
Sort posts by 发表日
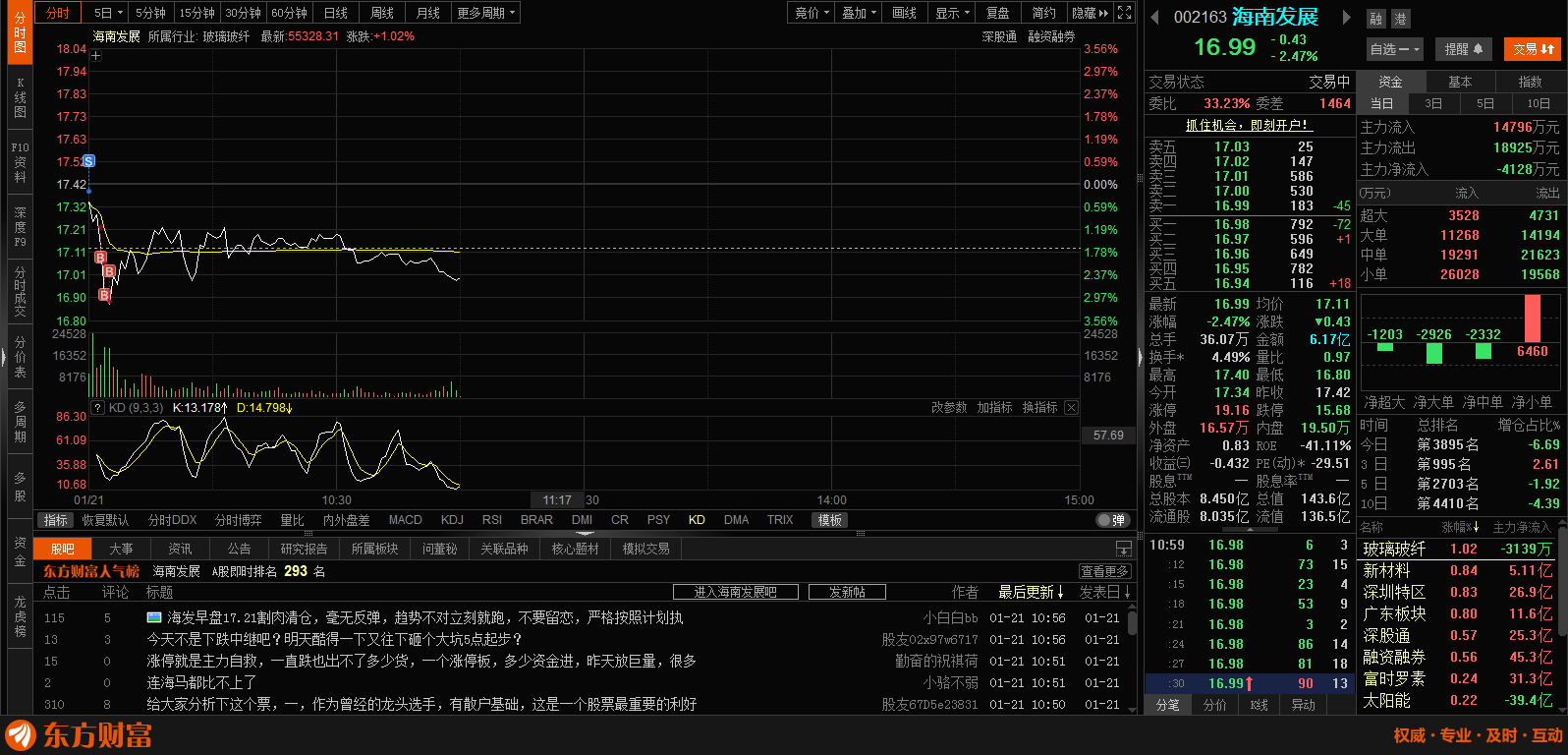[x=1105, y=592]
